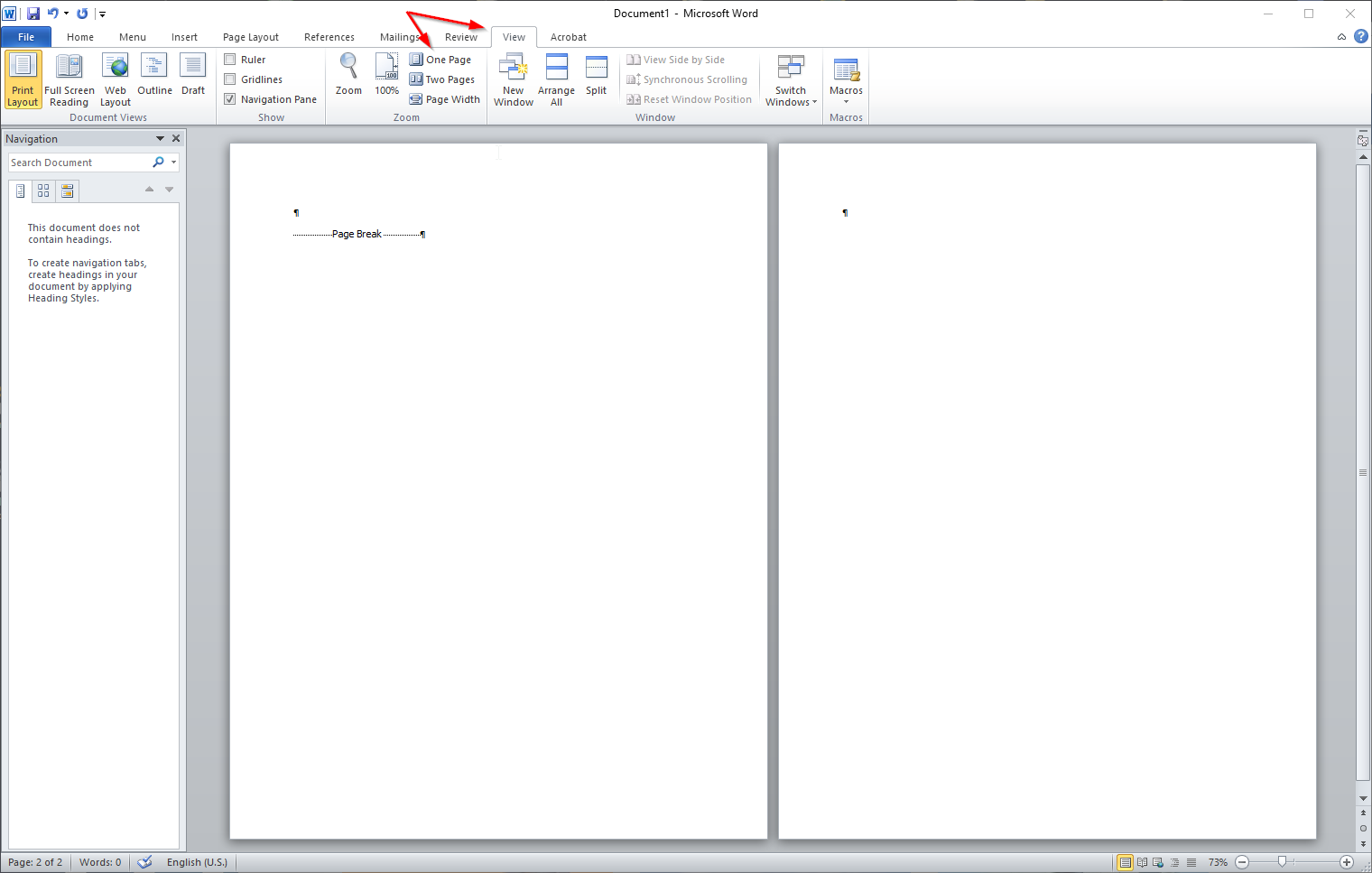Click into Search Document field
Viewport: 1372px width, 873px height.
pyautogui.click(x=79, y=163)
